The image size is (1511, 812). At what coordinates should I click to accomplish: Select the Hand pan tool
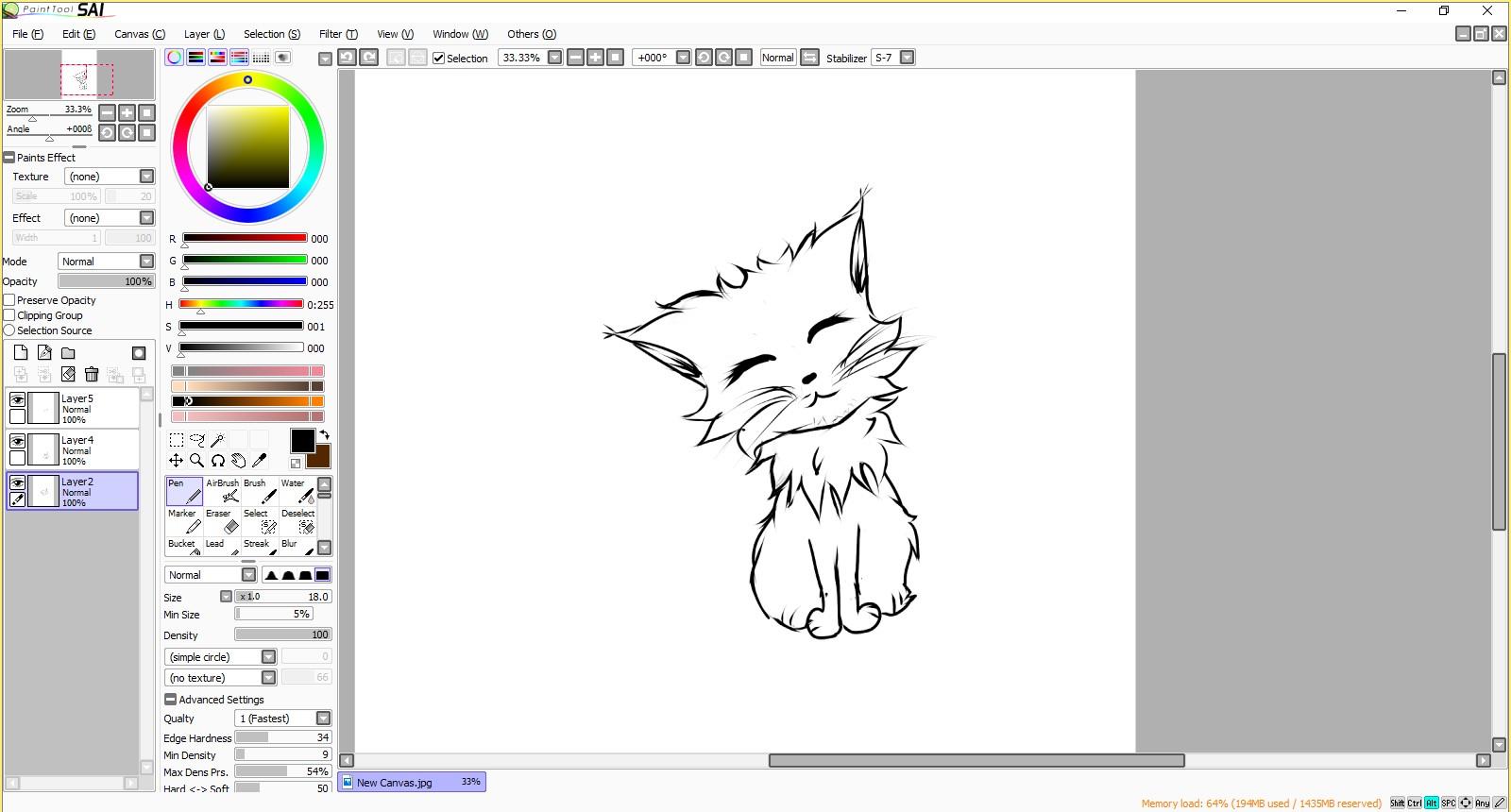coord(239,461)
